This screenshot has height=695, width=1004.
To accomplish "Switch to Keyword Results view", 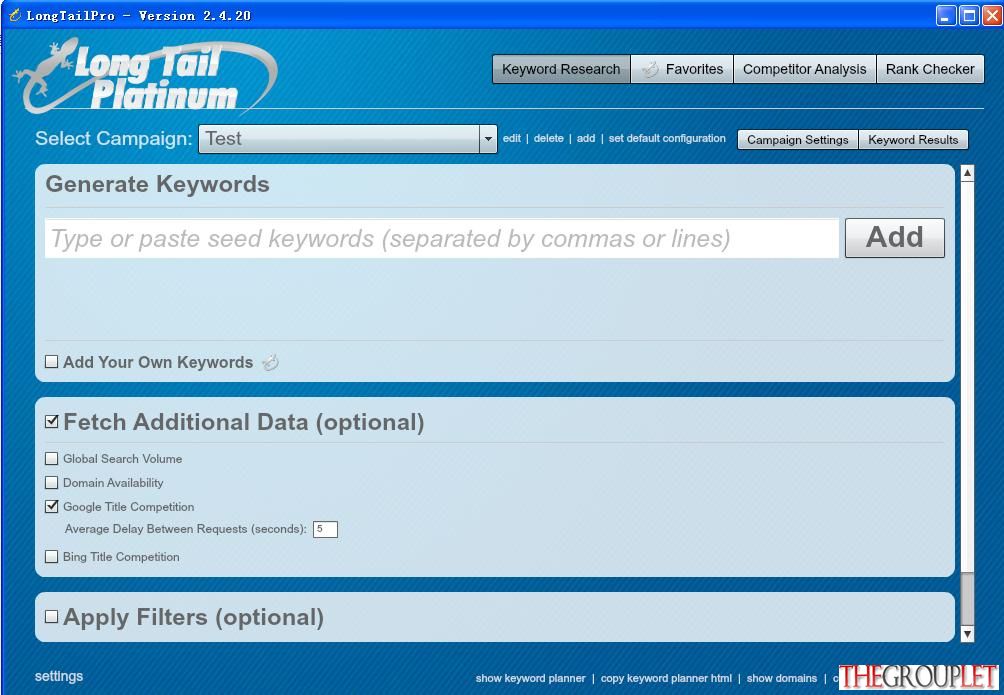I will pyautogui.click(x=913, y=140).
